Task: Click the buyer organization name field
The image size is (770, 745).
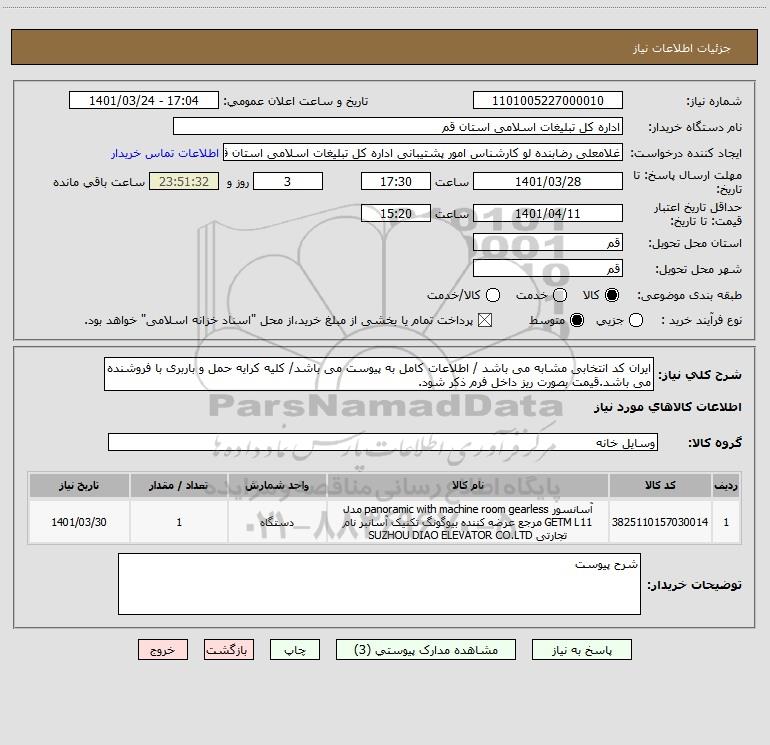Action: 398,126
